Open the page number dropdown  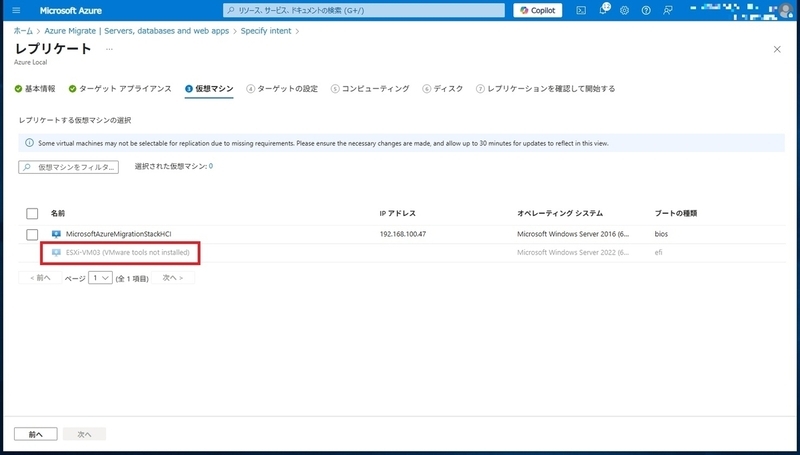click(x=100, y=278)
